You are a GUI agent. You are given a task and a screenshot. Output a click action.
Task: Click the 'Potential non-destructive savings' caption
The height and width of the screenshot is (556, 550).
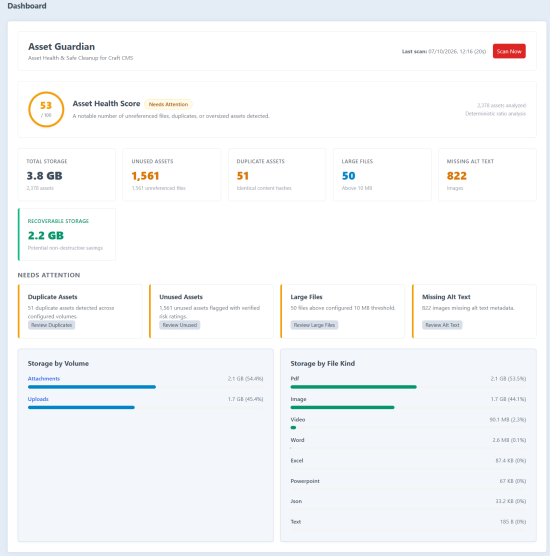pyautogui.click(x=65, y=248)
